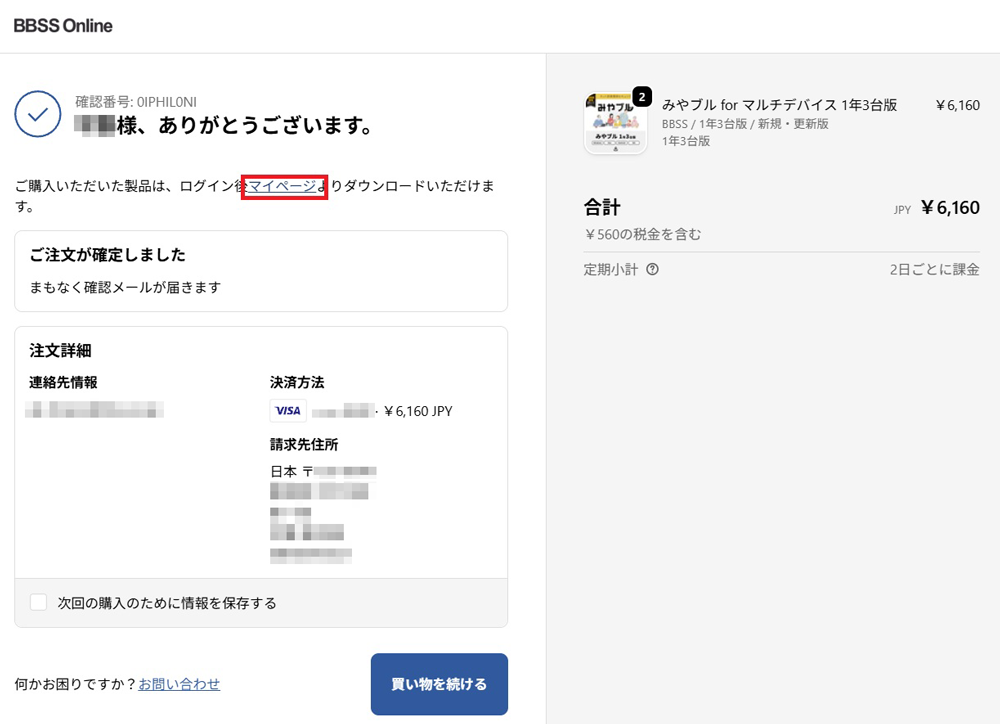Check the 次回の購入のために情報を保存する box
This screenshot has width=1000, height=724.
(38, 602)
